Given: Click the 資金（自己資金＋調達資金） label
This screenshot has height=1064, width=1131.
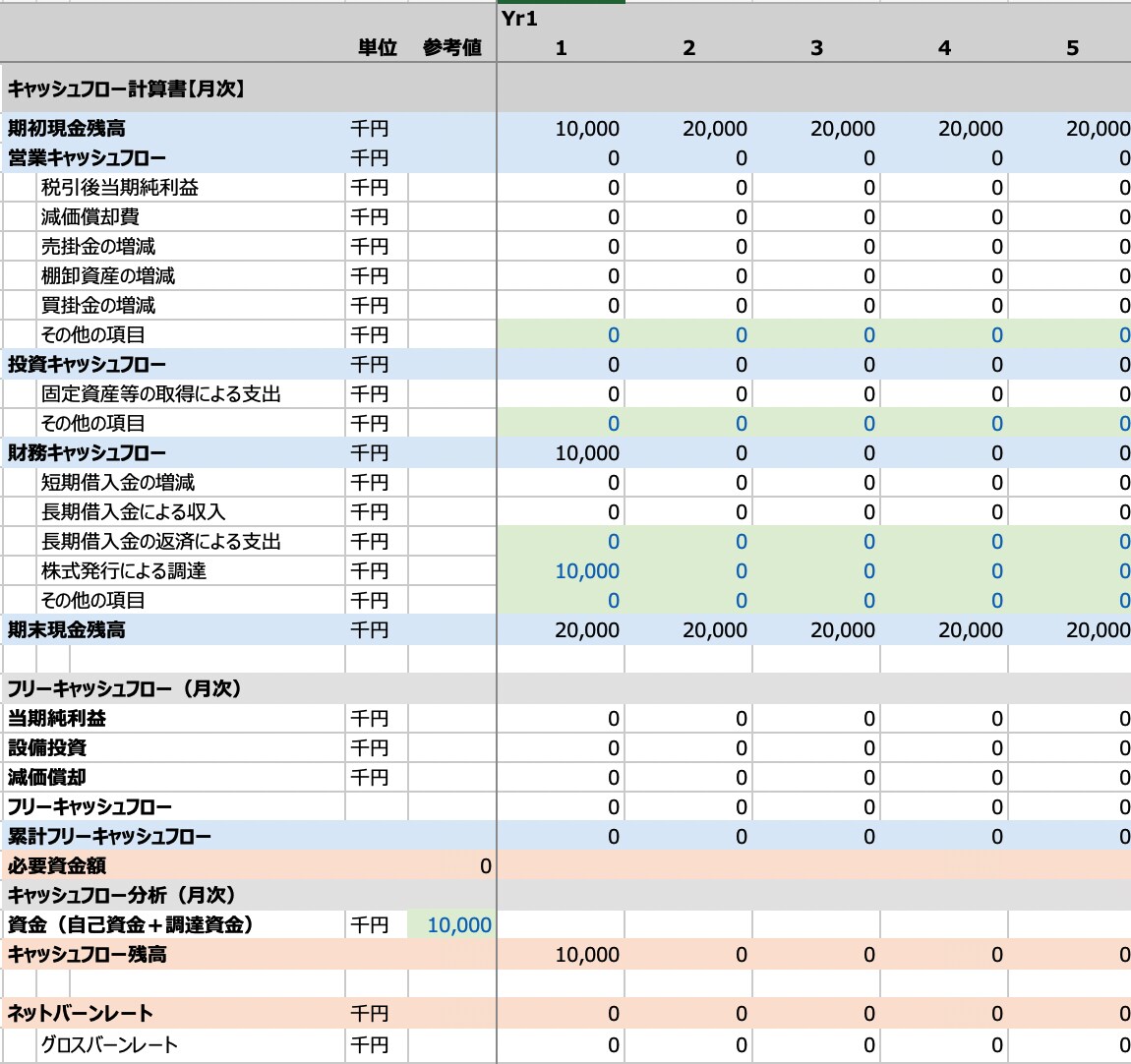Looking at the screenshot, I should pyautogui.click(x=131, y=924).
